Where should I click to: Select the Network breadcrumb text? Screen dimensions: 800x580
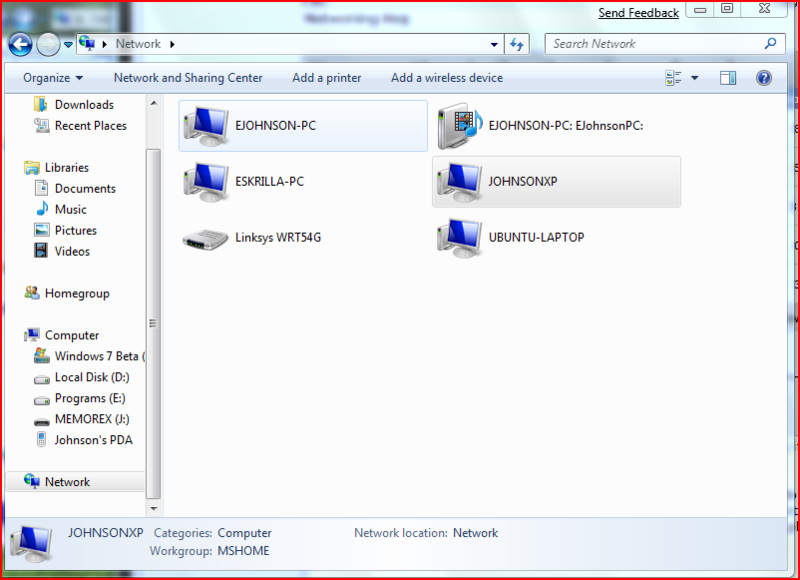click(x=138, y=44)
